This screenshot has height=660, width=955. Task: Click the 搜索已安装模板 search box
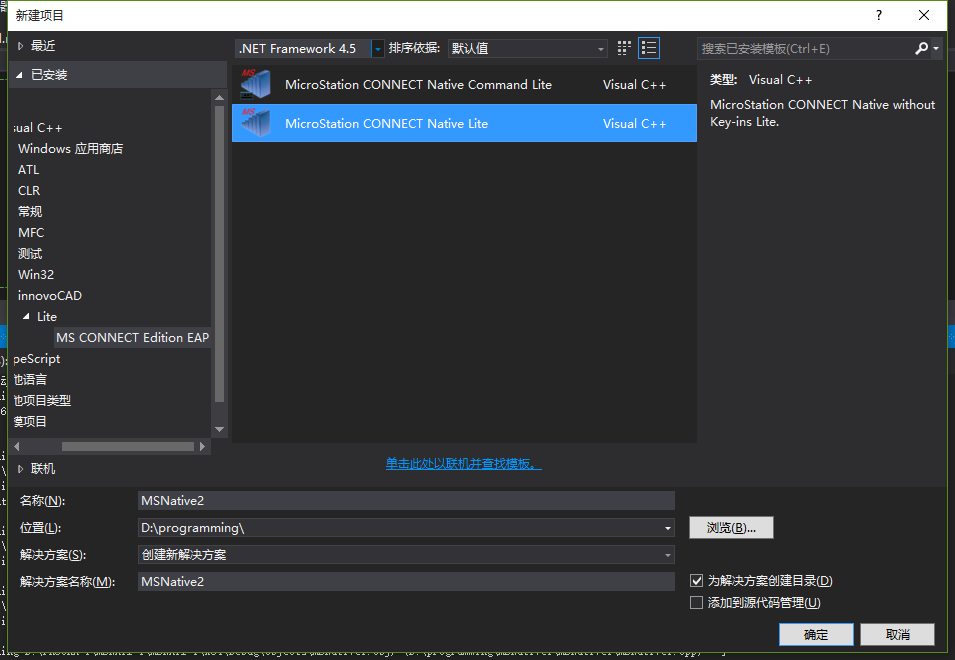tap(805, 48)
